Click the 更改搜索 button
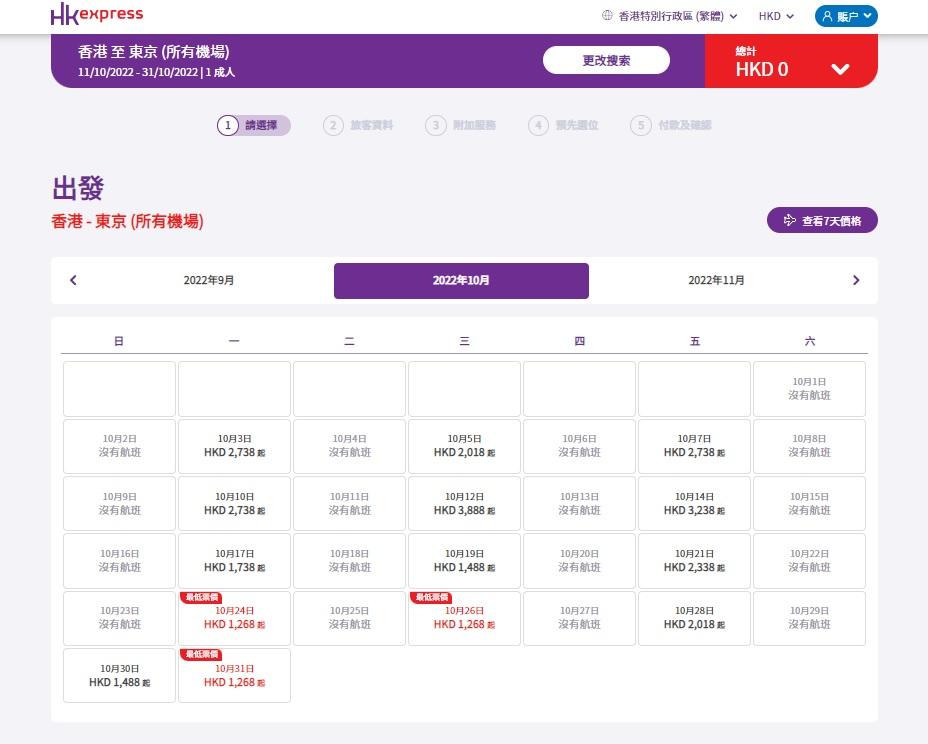The width and height of the screenshot is (928, 744). pos(606,60)
